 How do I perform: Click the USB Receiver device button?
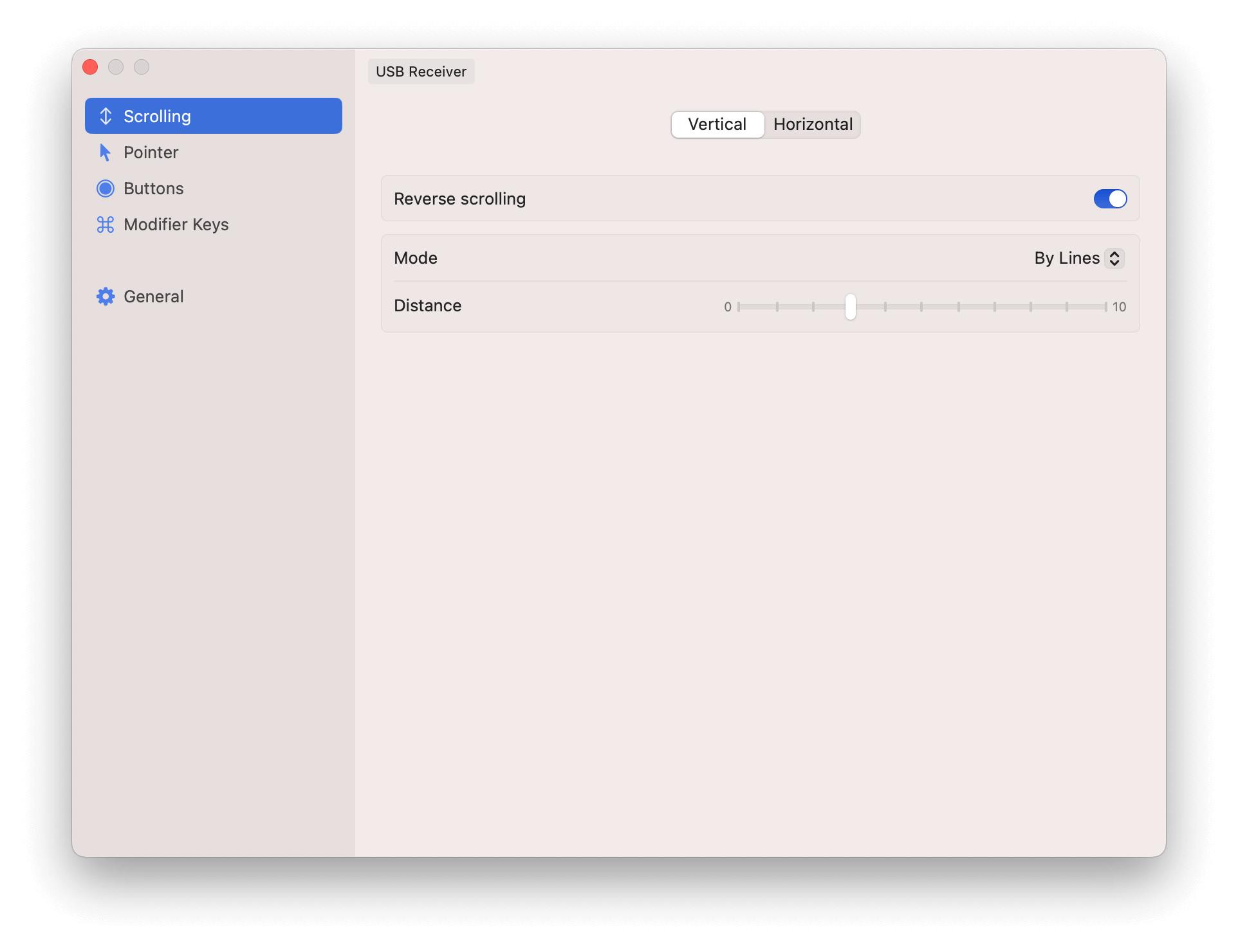coord(421,71)
